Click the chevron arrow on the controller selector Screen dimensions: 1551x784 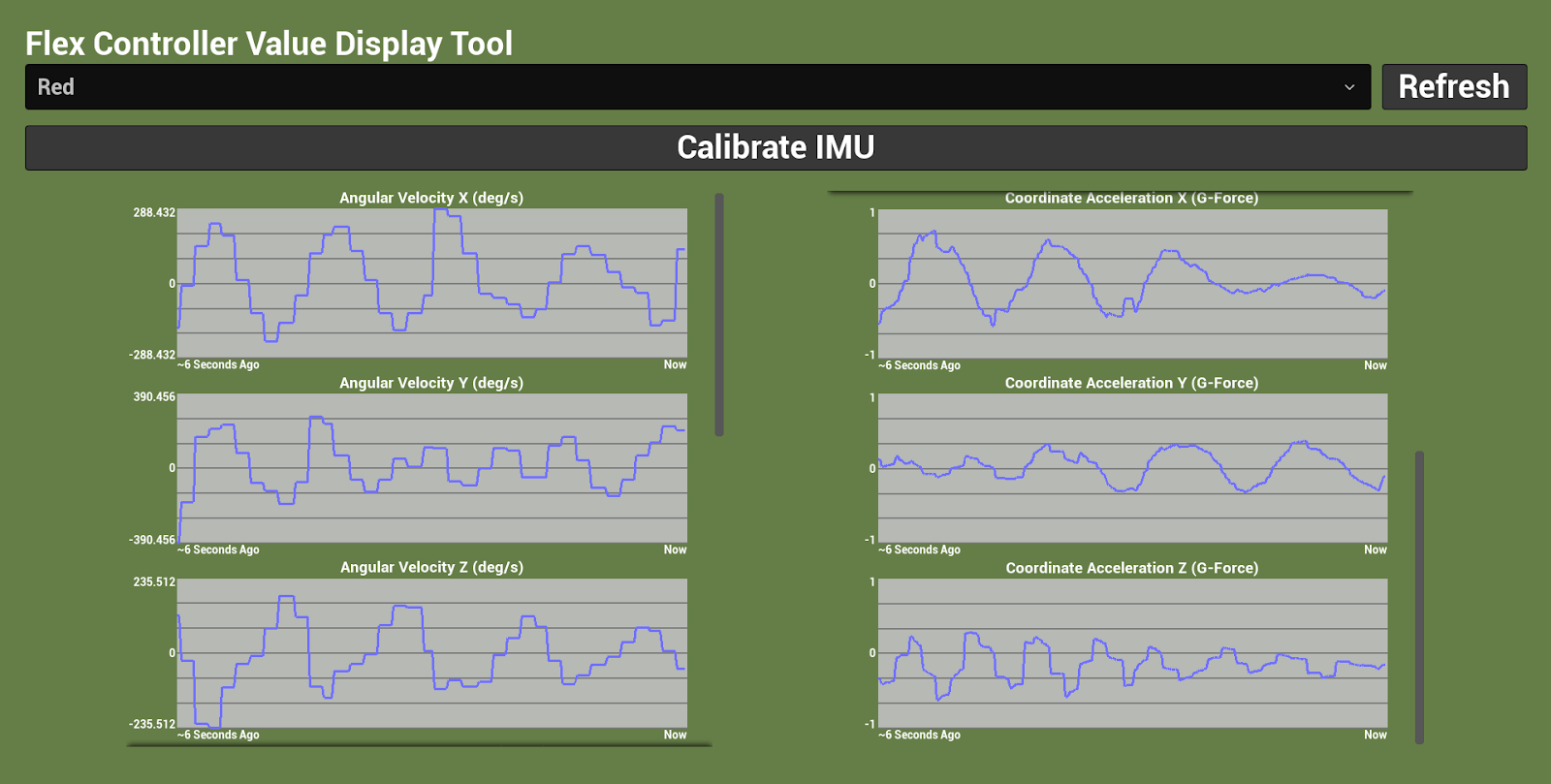point(1348,87)
